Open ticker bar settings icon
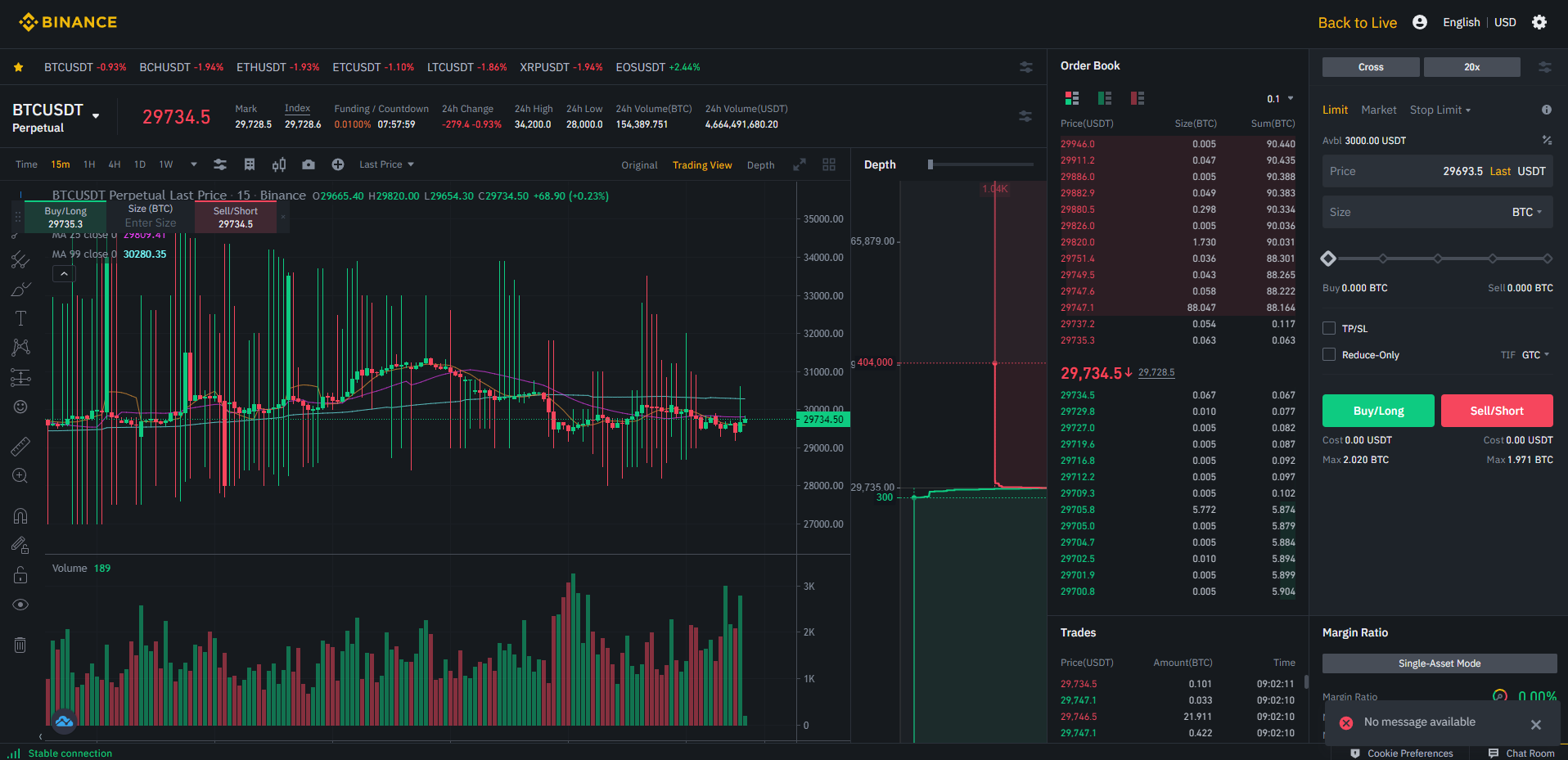The width and height of the screenshot is (1568, 760). pyautogui.click(x=1025, y=67)
